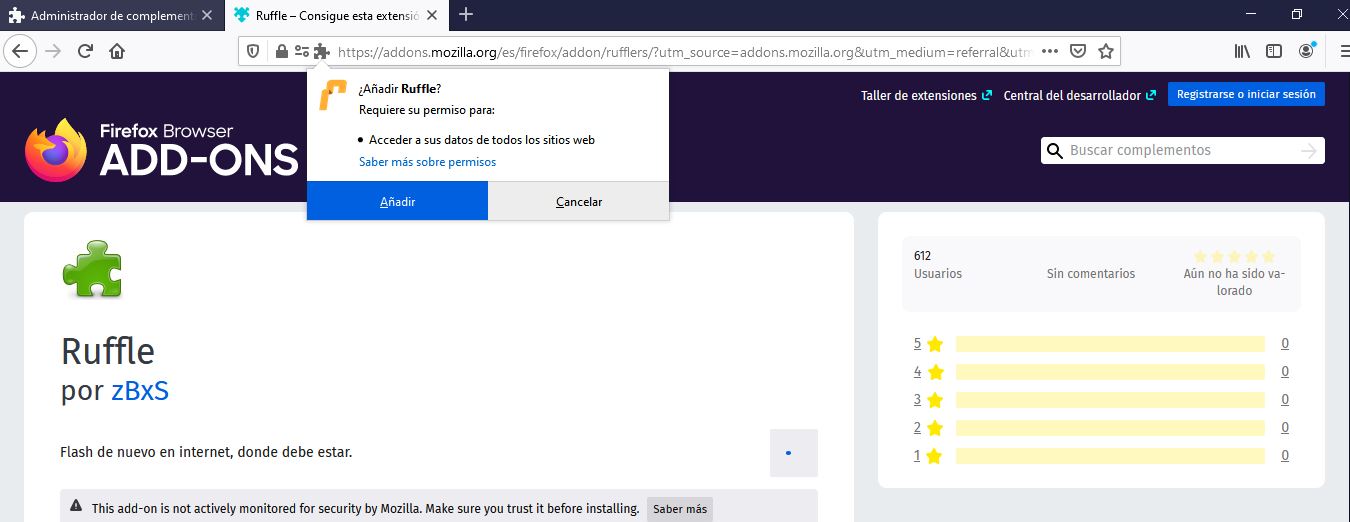1350x522 pixels.
Task: Click the 1-star rating bar
Action: (x=1110, y=456)
